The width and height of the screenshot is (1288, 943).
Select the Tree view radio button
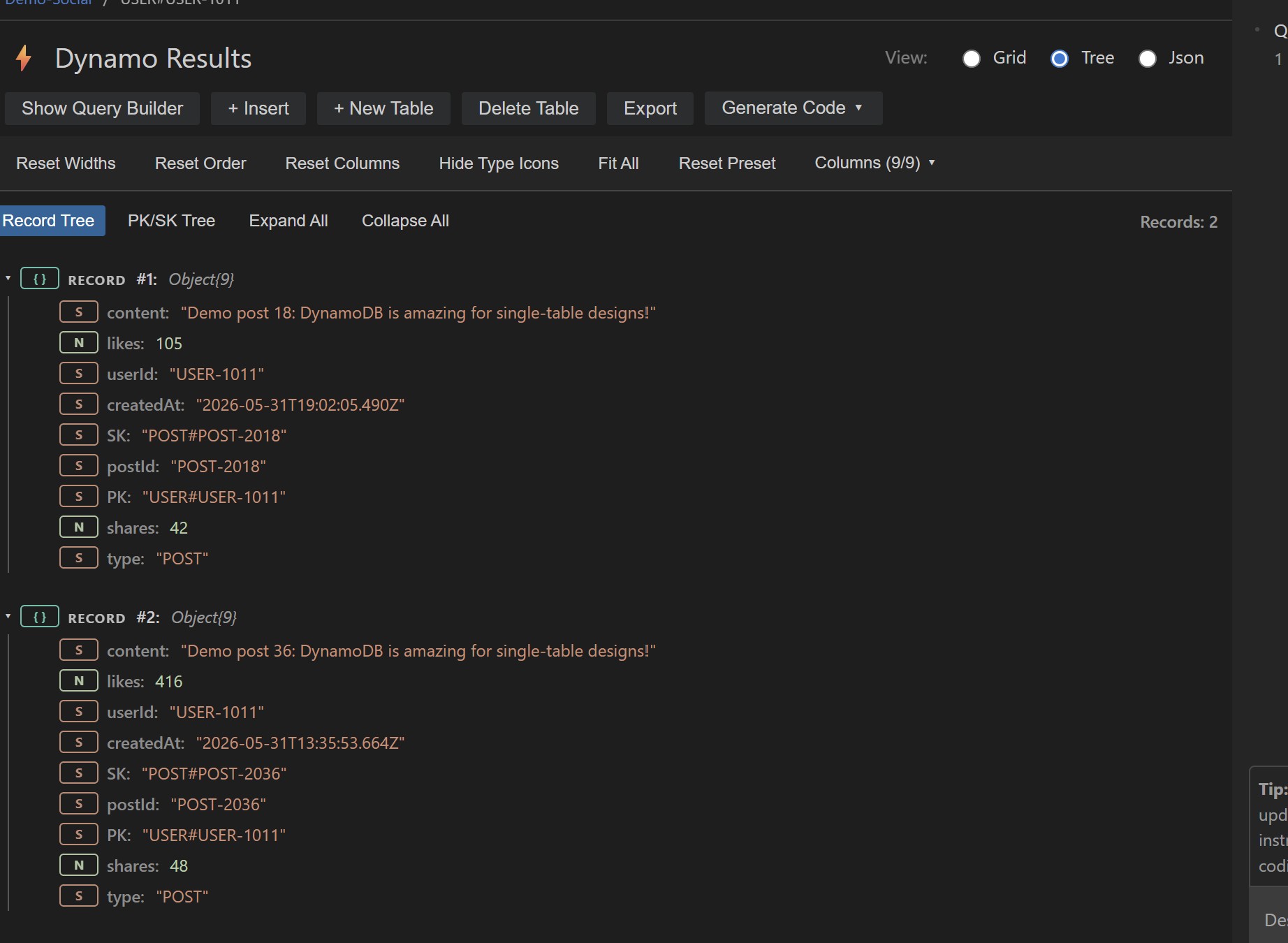click(x=1059, y=59)
